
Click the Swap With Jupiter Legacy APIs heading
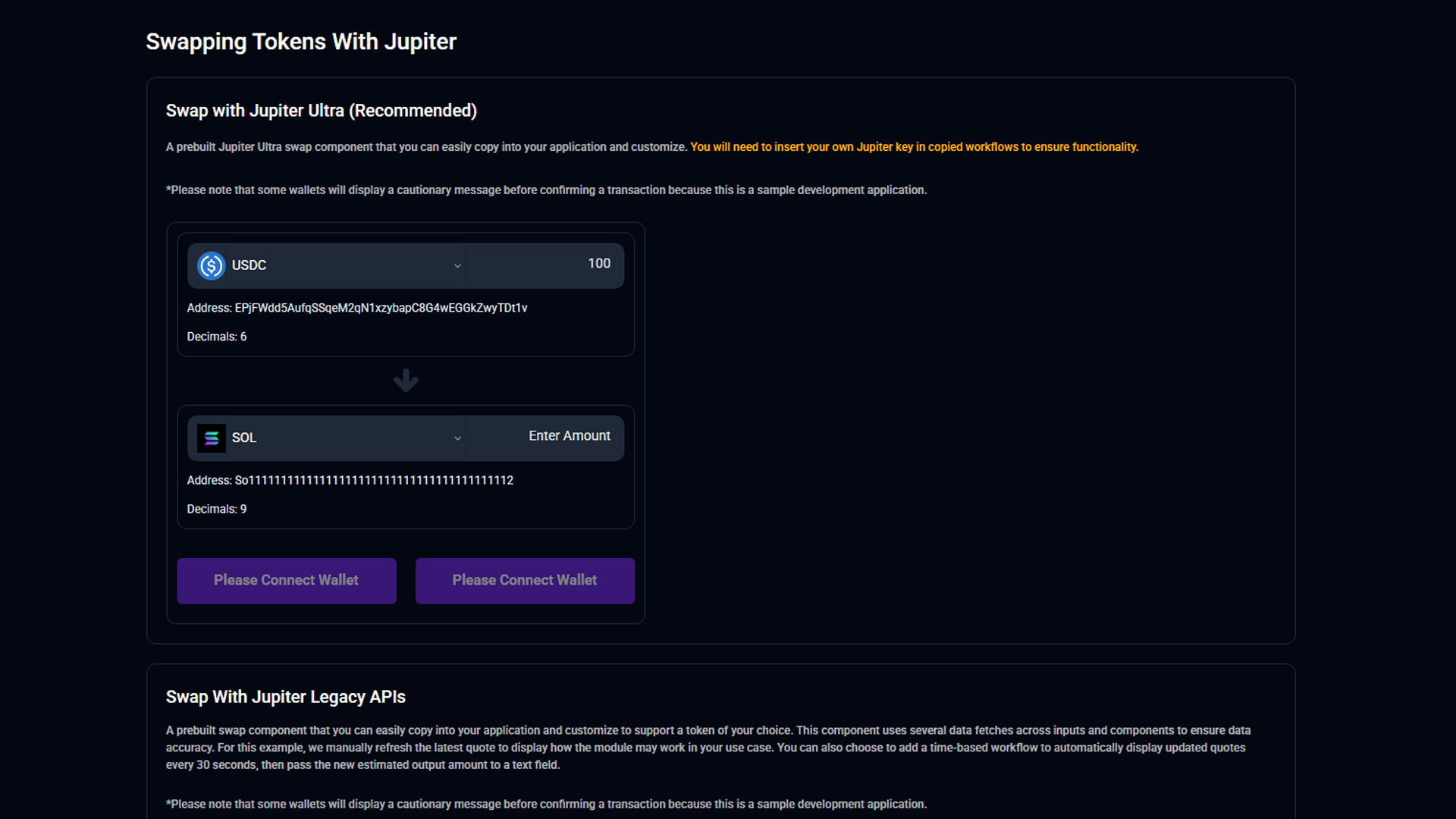click(x=286, y=697)
